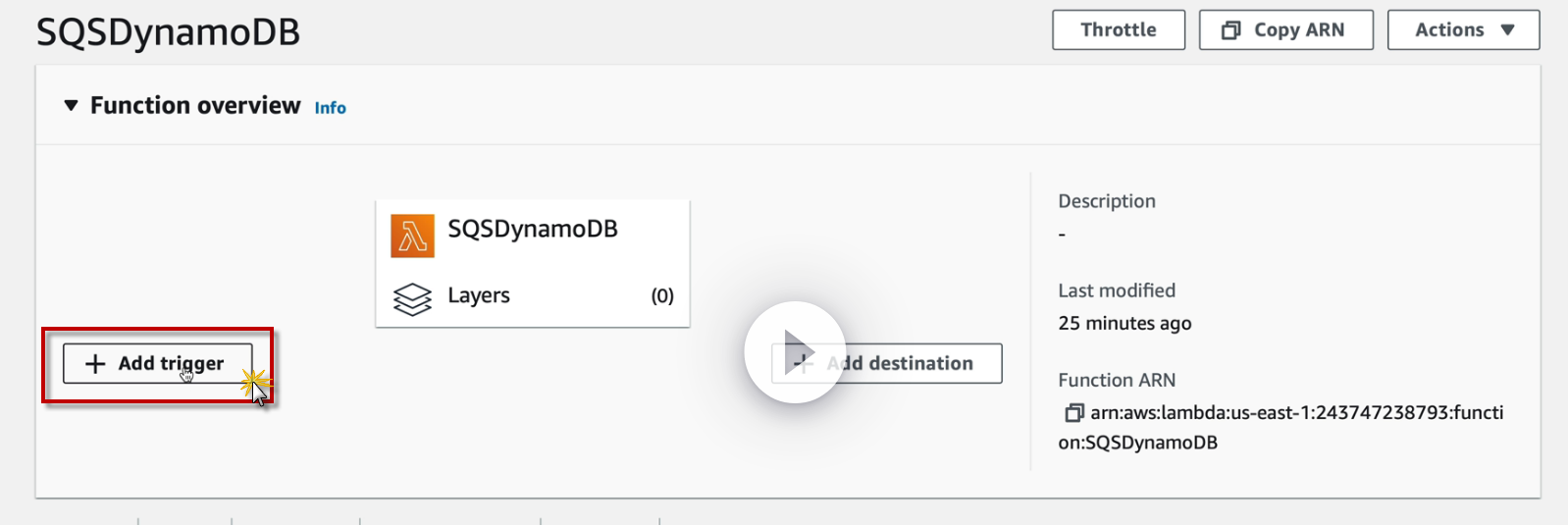Click the plus icon on Add trigger
Screen dimensions: 1568x525
point(95,364)
